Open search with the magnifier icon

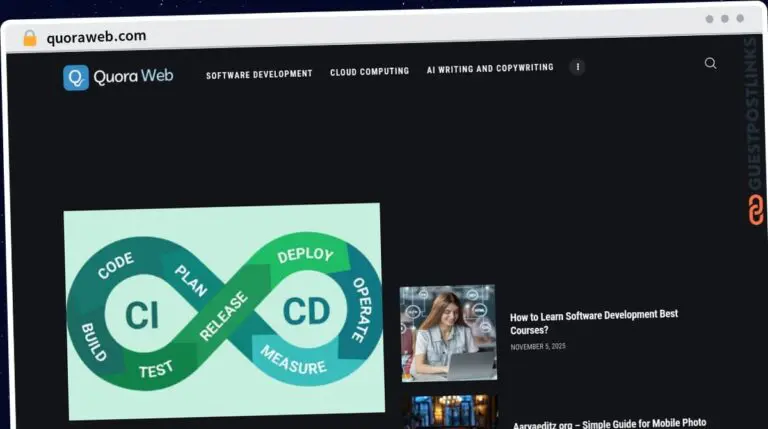pos(710,63)
